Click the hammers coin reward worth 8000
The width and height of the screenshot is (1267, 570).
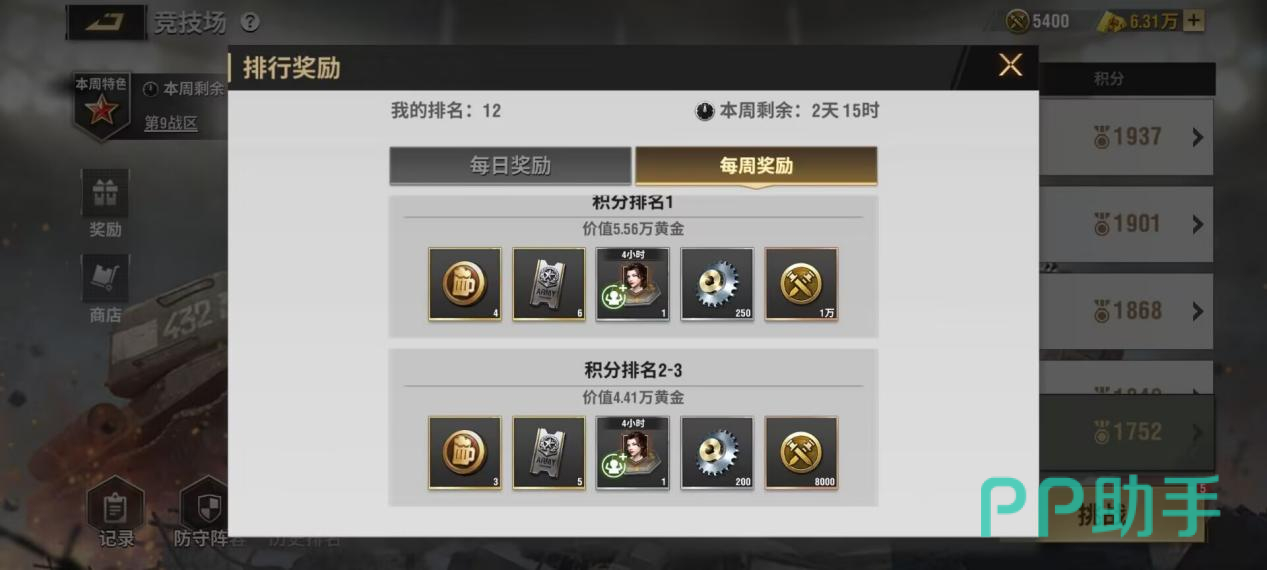click(801, 453)
